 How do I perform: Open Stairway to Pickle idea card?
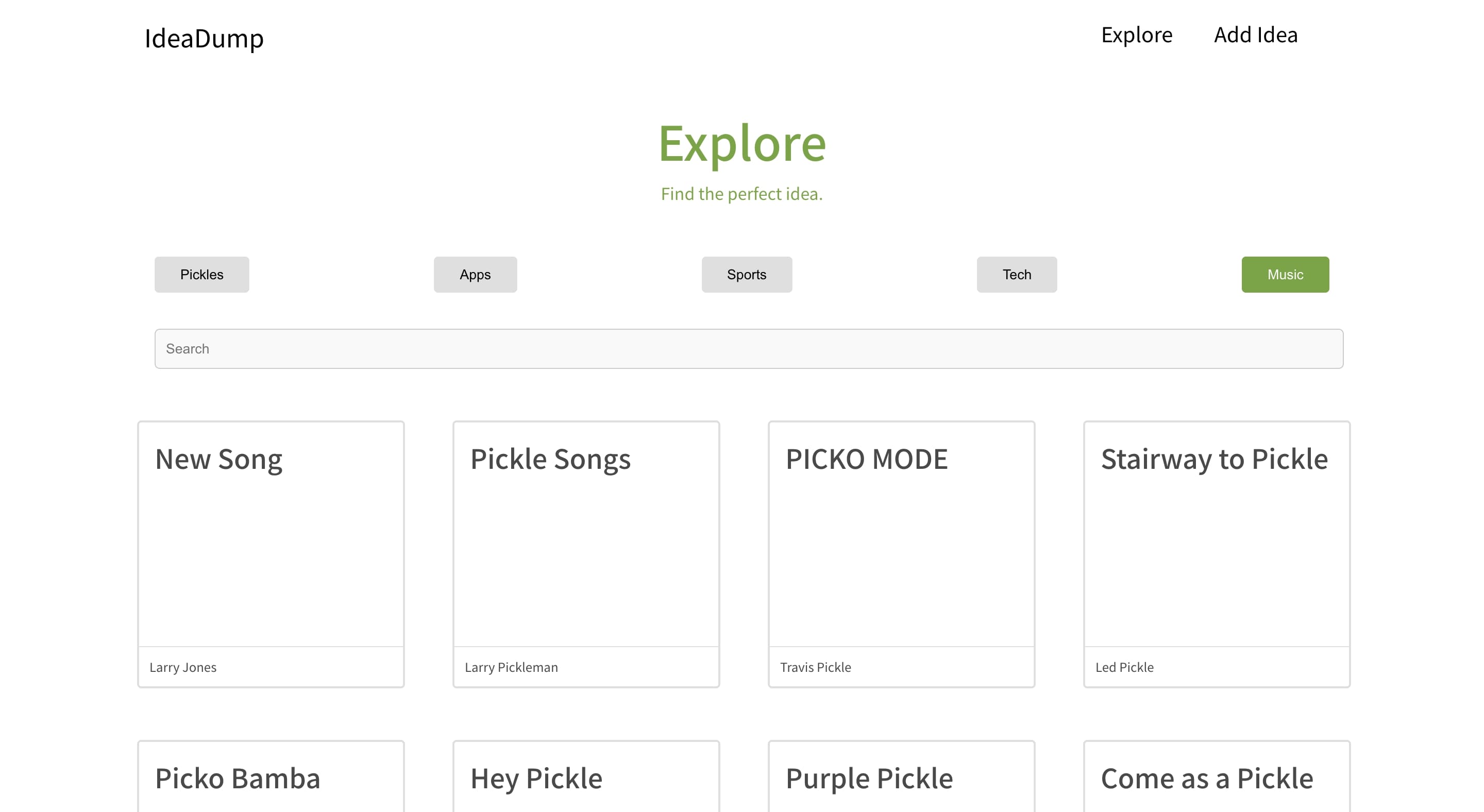[1217, 554]
